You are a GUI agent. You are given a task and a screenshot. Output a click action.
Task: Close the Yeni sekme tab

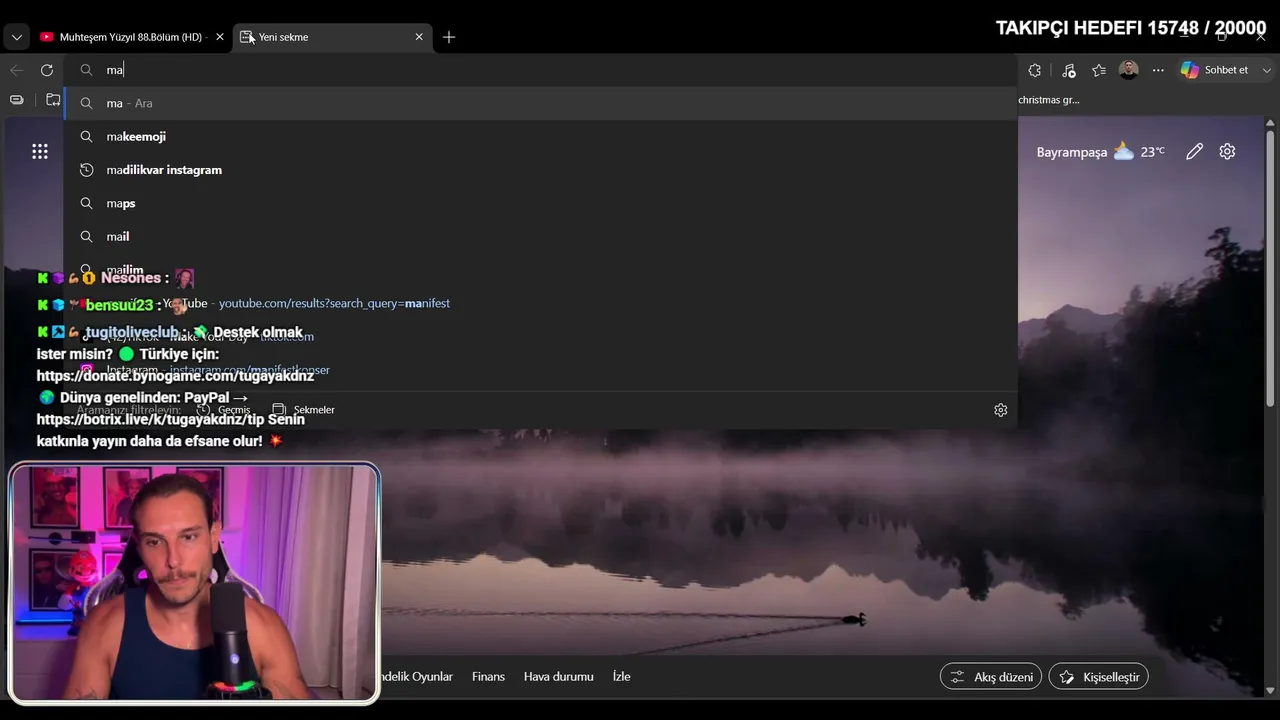coord(419,37)
